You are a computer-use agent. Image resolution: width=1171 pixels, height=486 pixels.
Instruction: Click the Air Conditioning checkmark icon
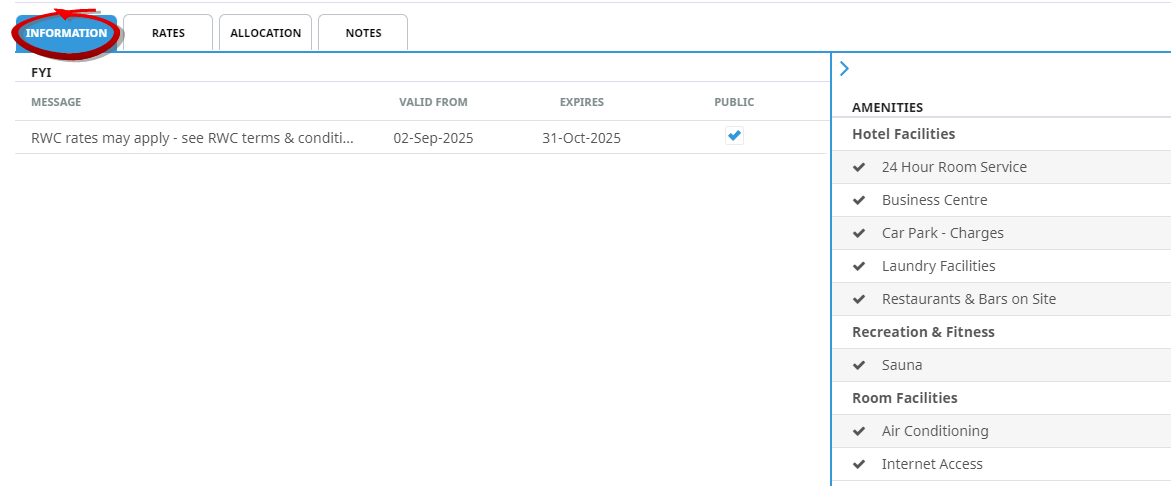(x=859, y=431)
